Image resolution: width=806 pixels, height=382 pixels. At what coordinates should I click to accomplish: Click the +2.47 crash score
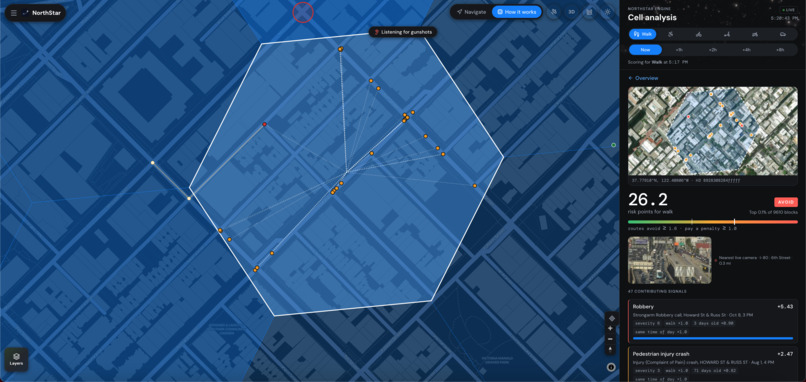(785, 354)
